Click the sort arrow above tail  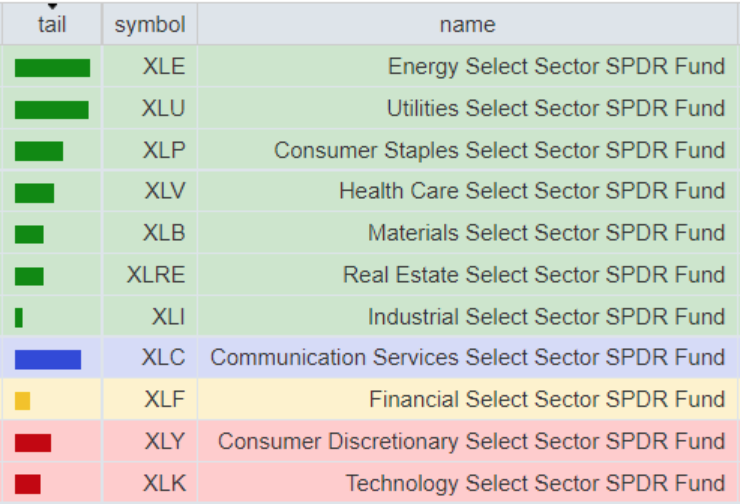[x=52, y=6]
